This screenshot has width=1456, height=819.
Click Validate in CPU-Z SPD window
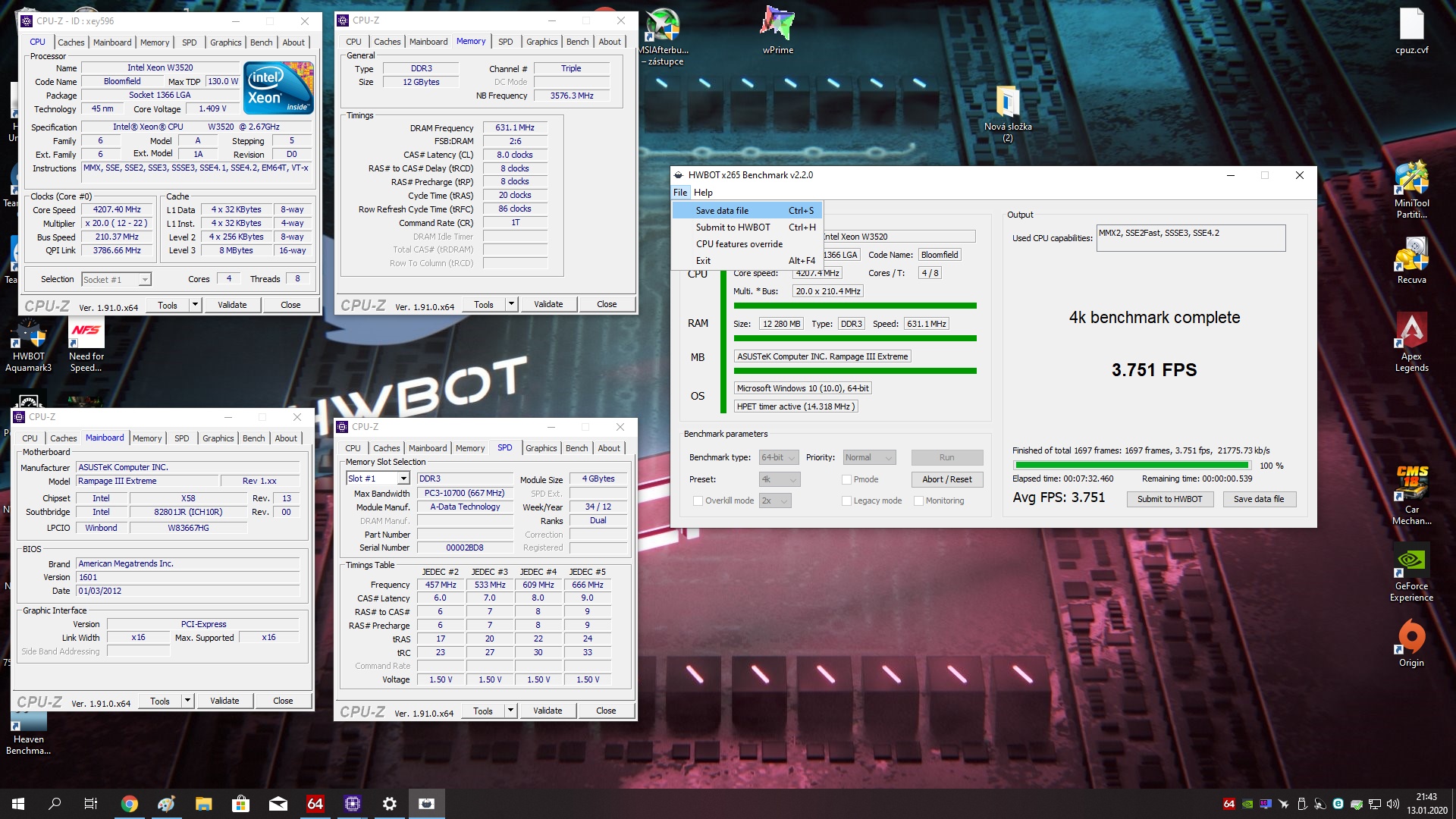click(548, 711)
